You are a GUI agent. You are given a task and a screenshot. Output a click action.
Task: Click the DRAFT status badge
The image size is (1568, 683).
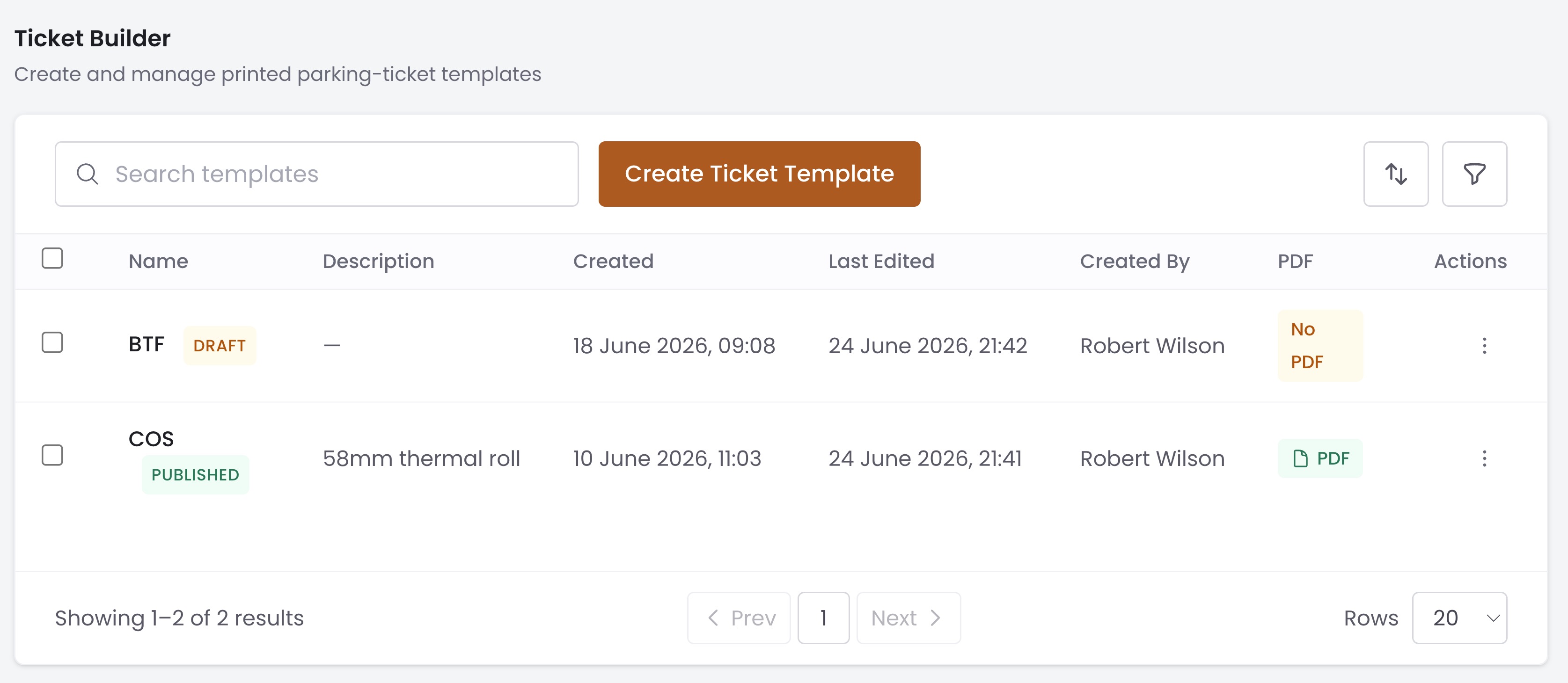219,345
